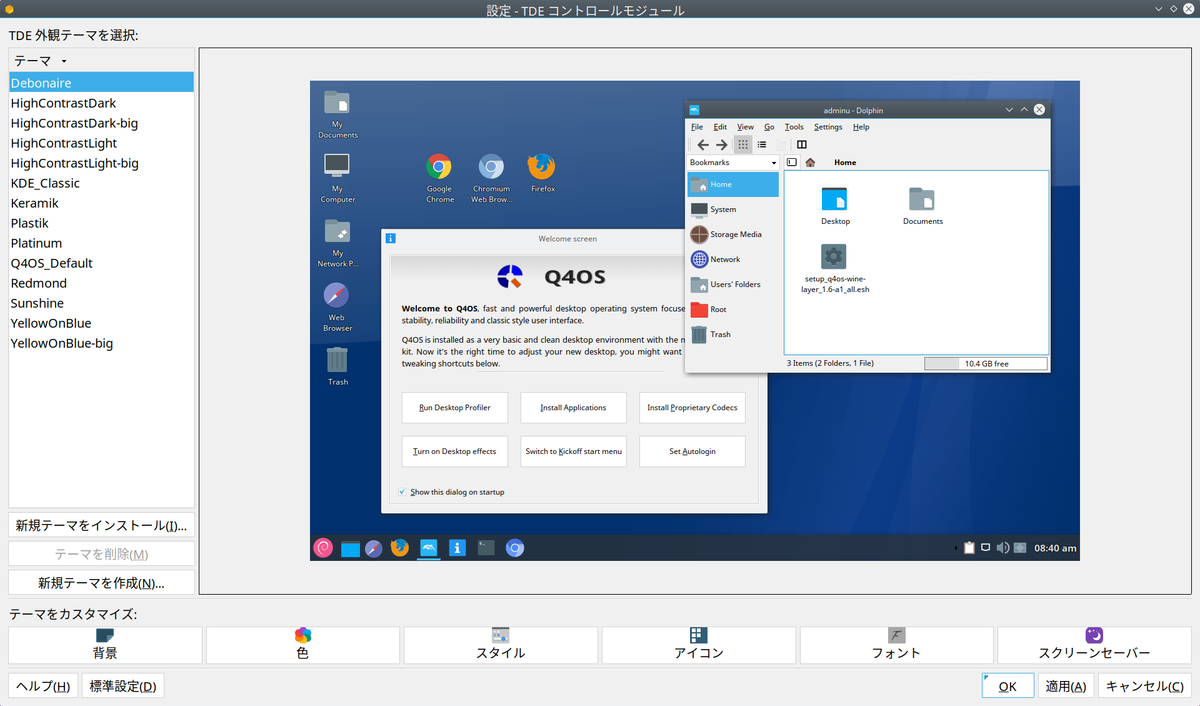Click the split view icon in Dolphin toolbar

coord(802,145)
